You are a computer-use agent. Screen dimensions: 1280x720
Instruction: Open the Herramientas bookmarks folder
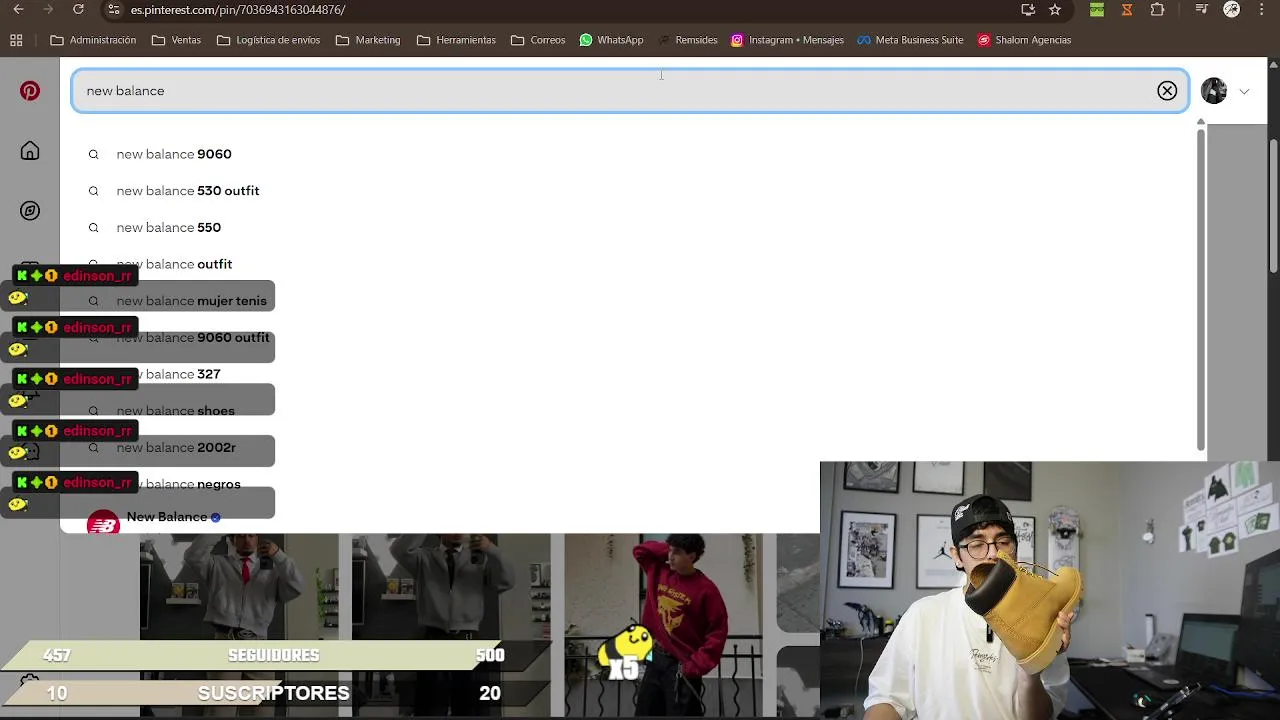[x=456, y=40]
